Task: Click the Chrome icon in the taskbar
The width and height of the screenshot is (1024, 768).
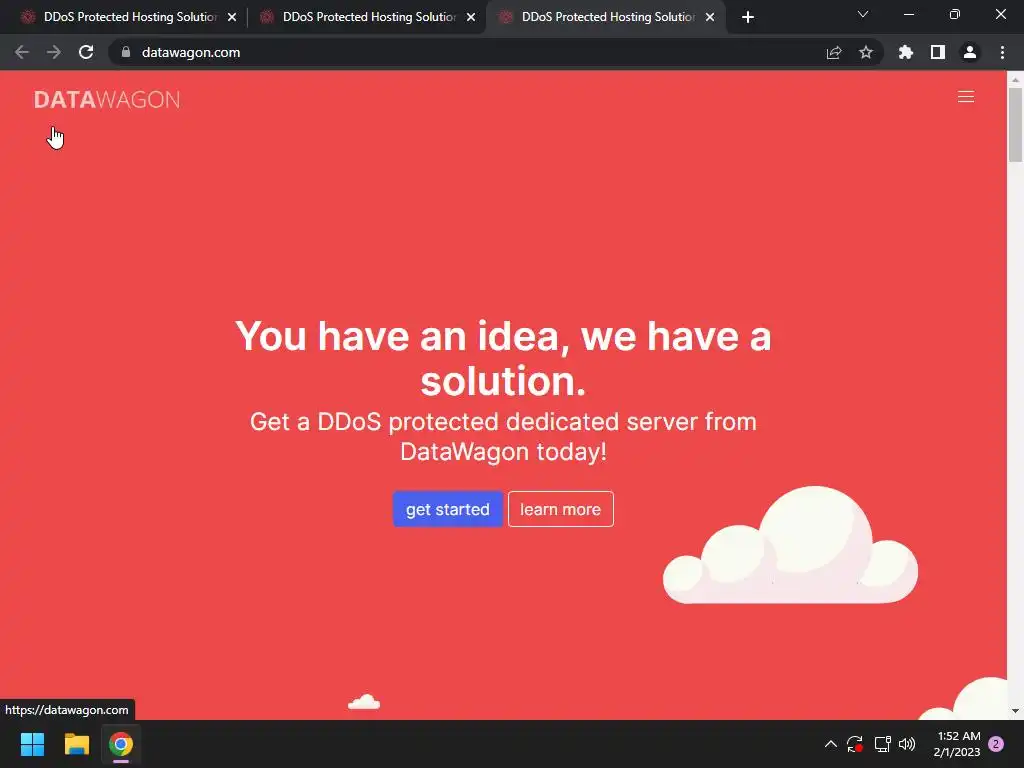Action: pos(121,744)
